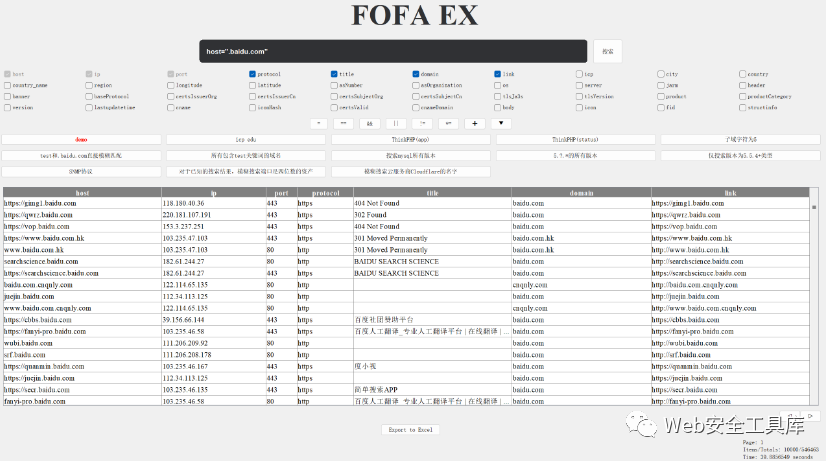The image size is (831, 461).
Task: Select IP cell 118.180.40.36
Action: pos(214,203)
